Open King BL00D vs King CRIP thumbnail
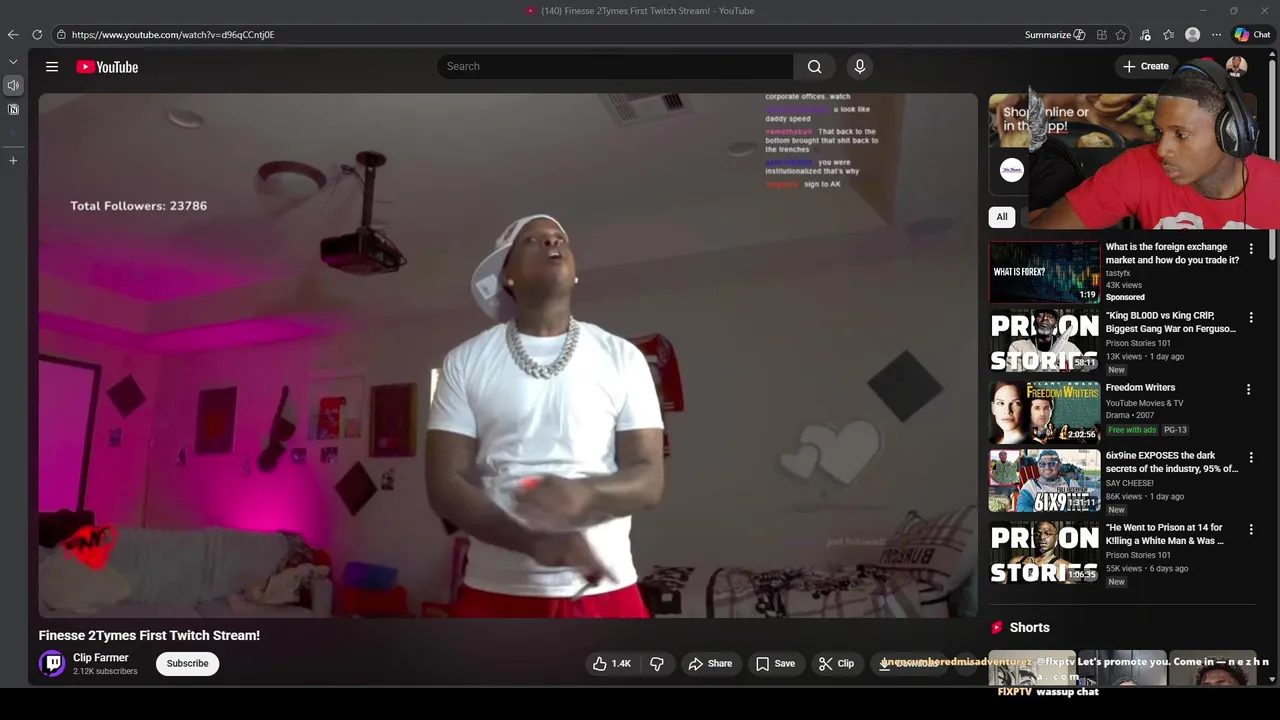Image resolution: width=1280 pixels, height=720 pixels. coord(1044,341)
